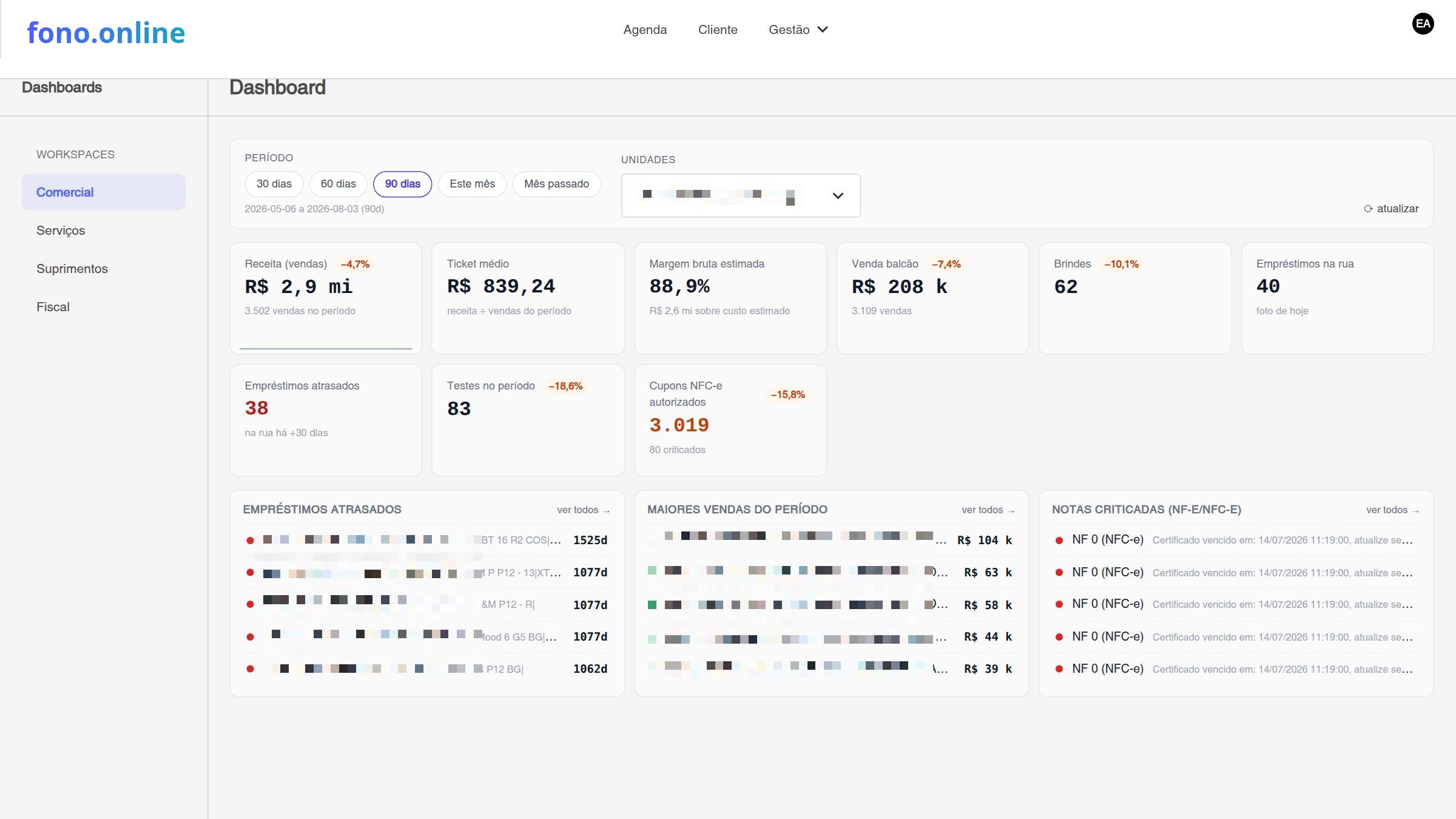Select the sale row R$ 39 k
1456x819 pixels.
831,669
